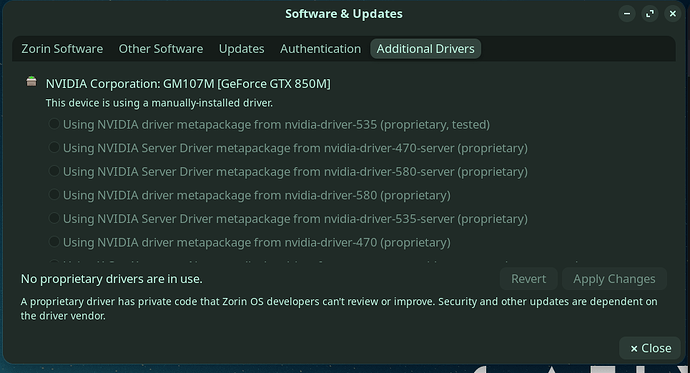Viewport: 690px width, 373px height.
Task: Open the Zorin Software tab
Action: pos(62,49)
